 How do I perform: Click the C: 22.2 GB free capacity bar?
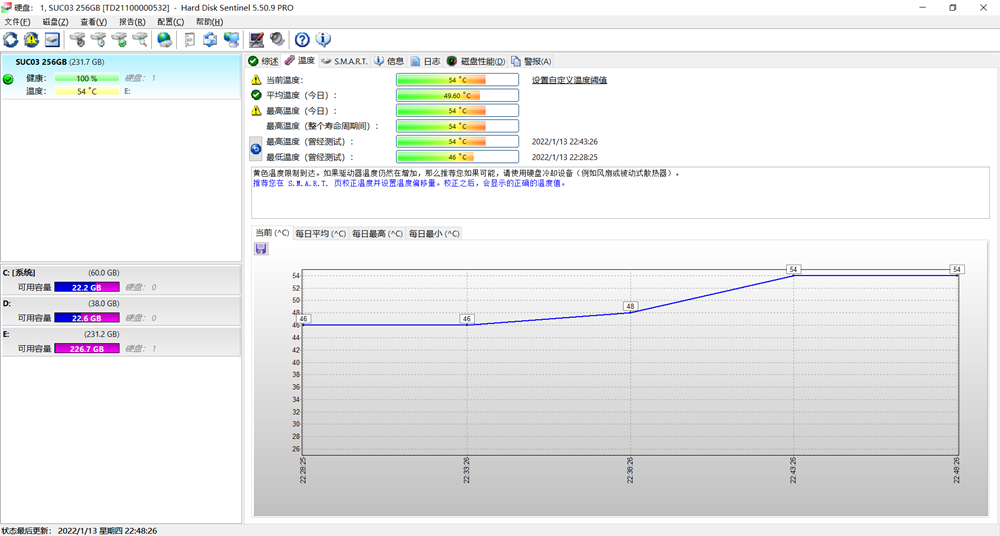pos(87,287)
